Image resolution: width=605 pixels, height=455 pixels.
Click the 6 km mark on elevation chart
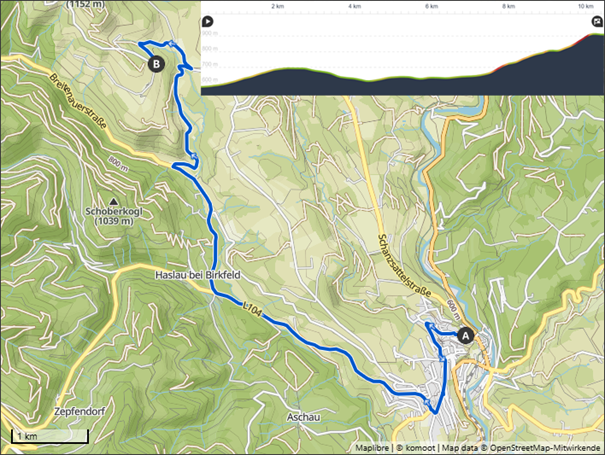tap(431, 6)
